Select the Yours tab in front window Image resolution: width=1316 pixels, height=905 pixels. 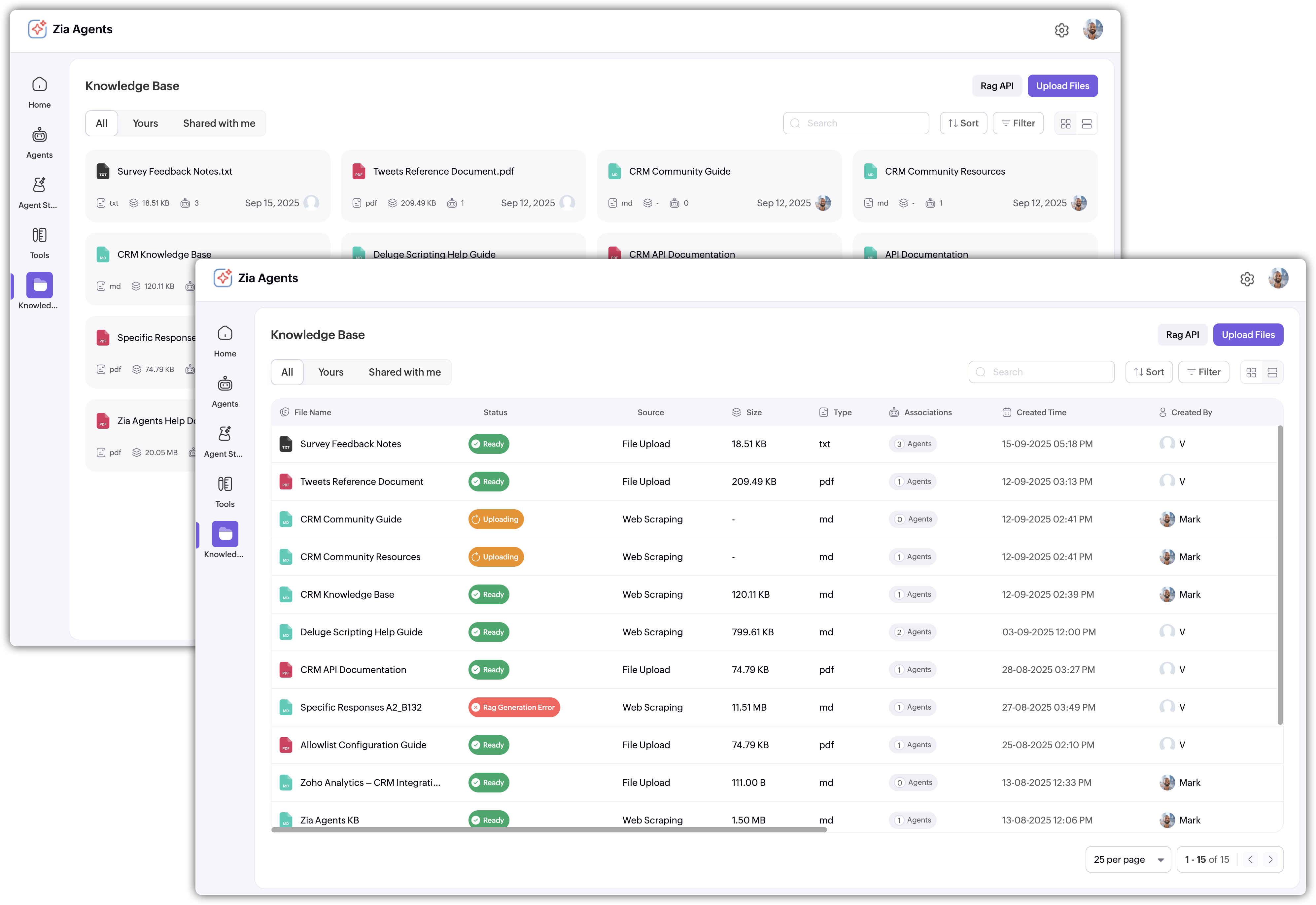click(x=331, y=372)
